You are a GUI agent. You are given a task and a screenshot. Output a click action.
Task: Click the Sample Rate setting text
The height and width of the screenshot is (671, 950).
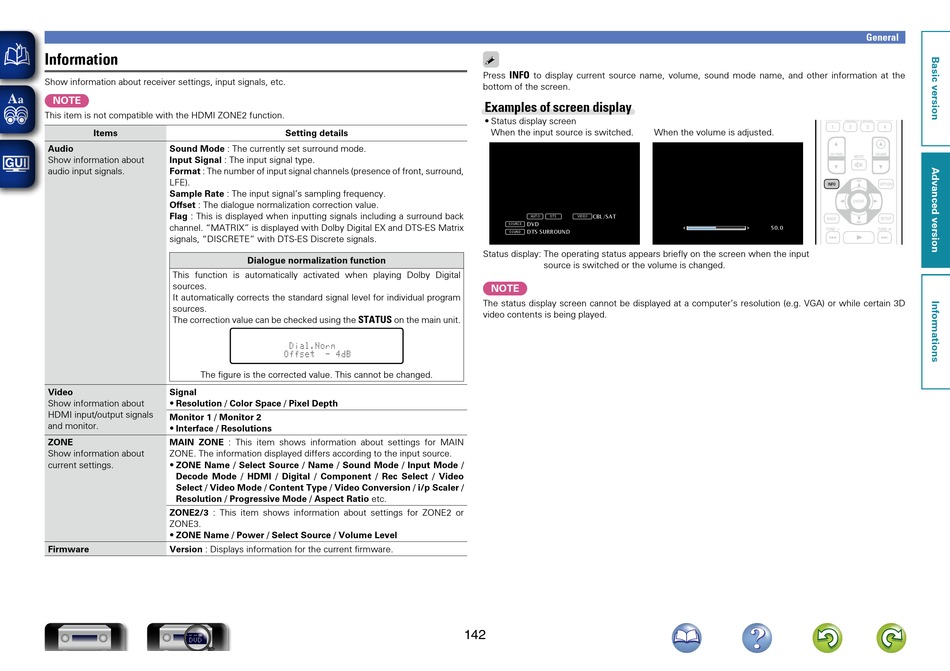277,194
